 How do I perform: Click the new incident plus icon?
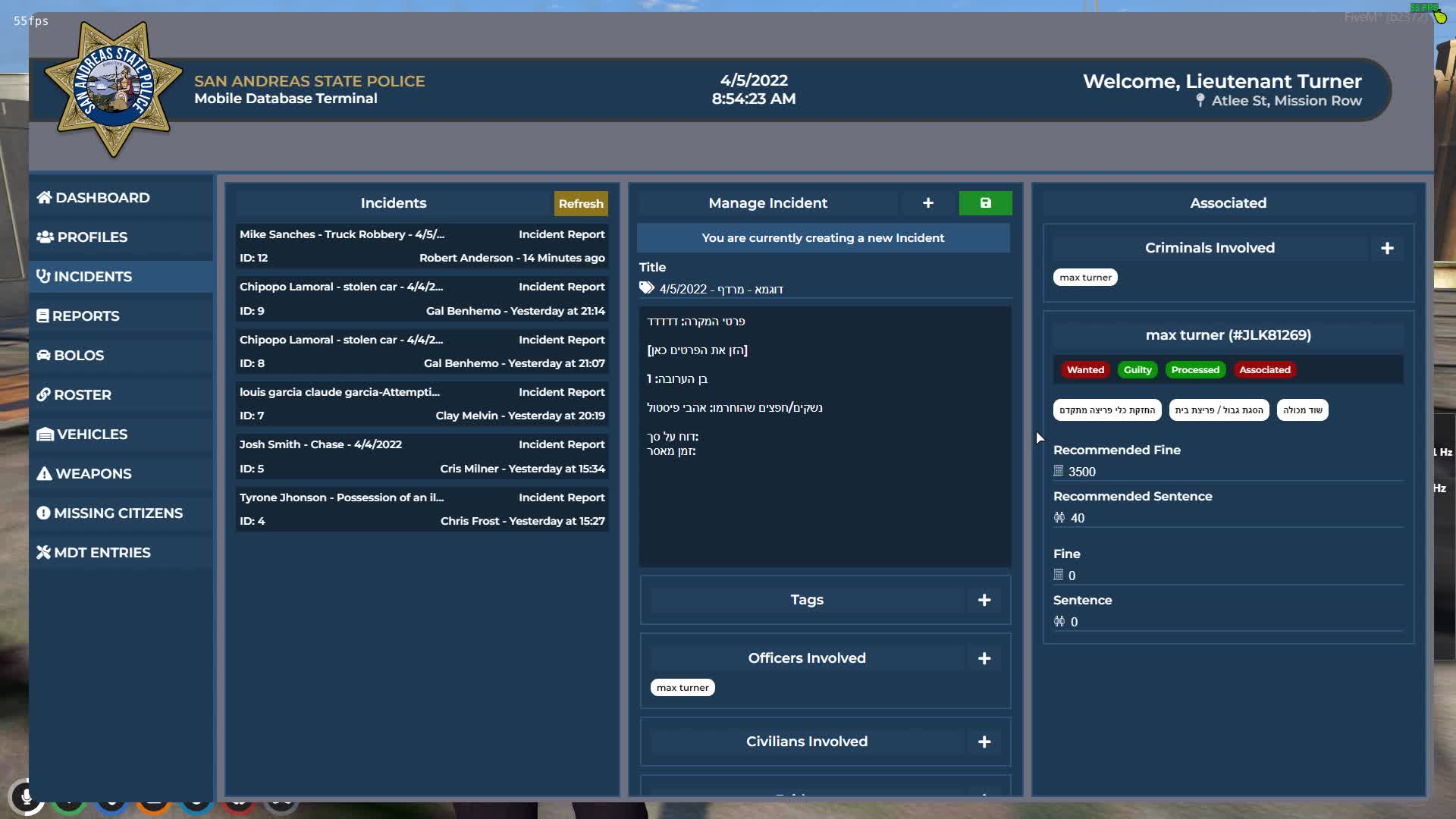[x=928, y=202]
